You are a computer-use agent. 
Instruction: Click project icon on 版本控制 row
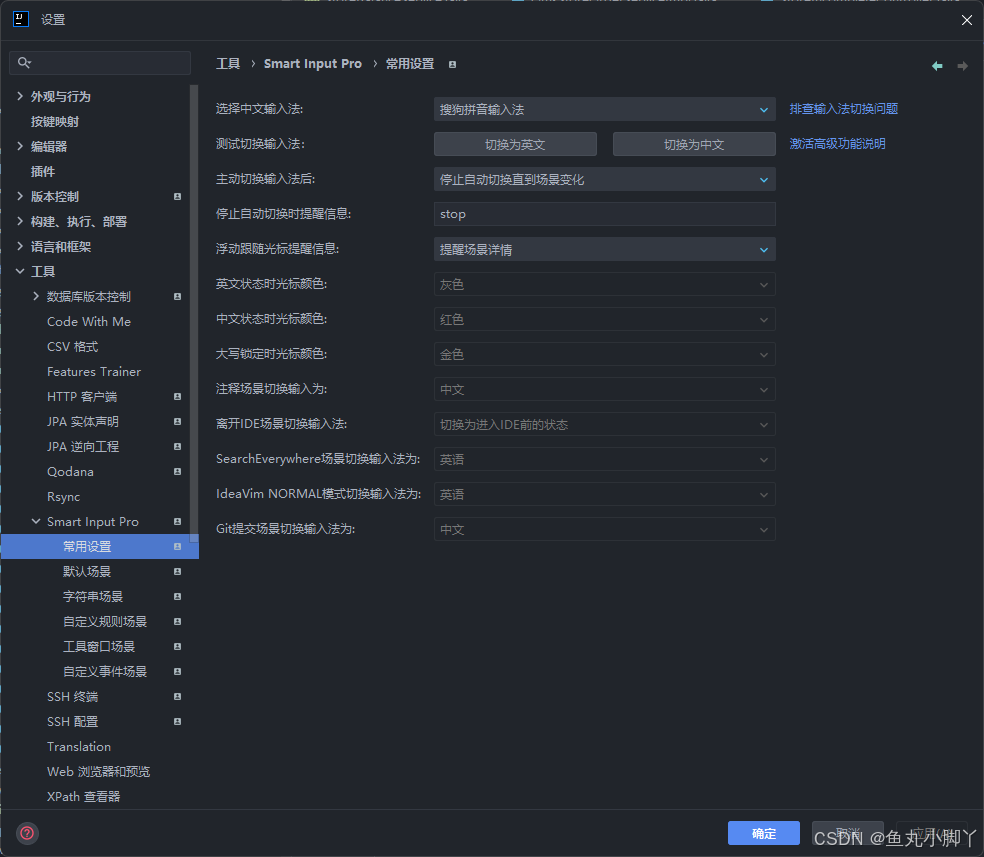point(178,196)
